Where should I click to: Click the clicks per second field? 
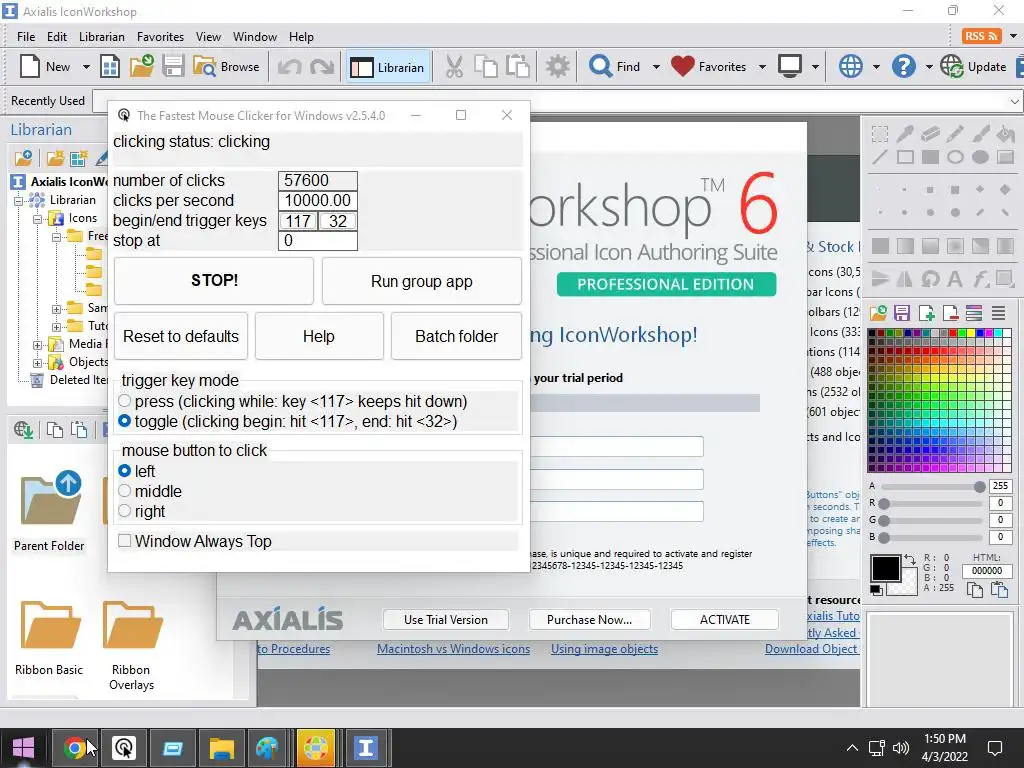pyautogui.click(x=318, y=200)
